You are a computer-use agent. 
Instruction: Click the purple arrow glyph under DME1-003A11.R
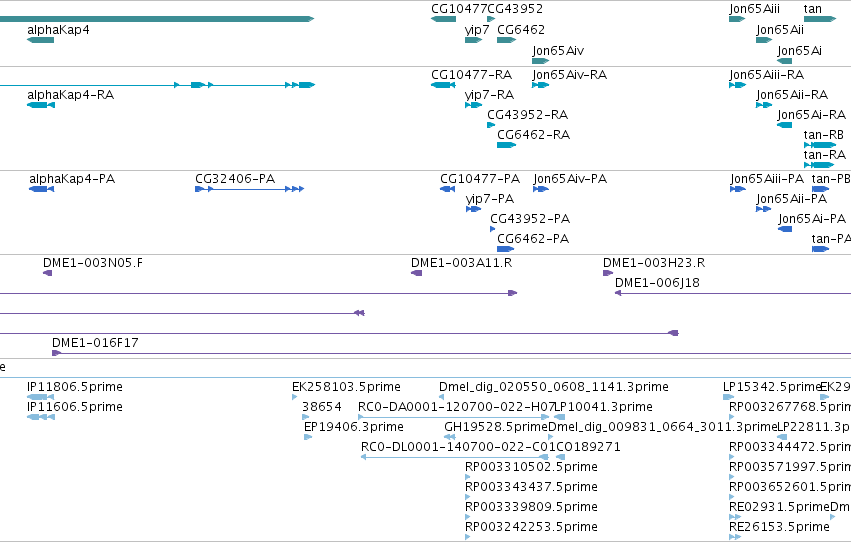416,273
